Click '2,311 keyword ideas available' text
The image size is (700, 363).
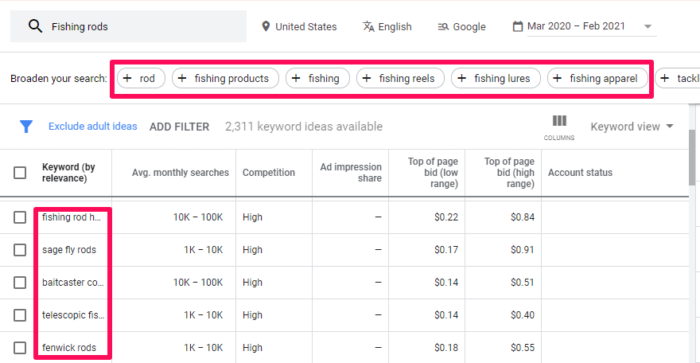(304, 126)
